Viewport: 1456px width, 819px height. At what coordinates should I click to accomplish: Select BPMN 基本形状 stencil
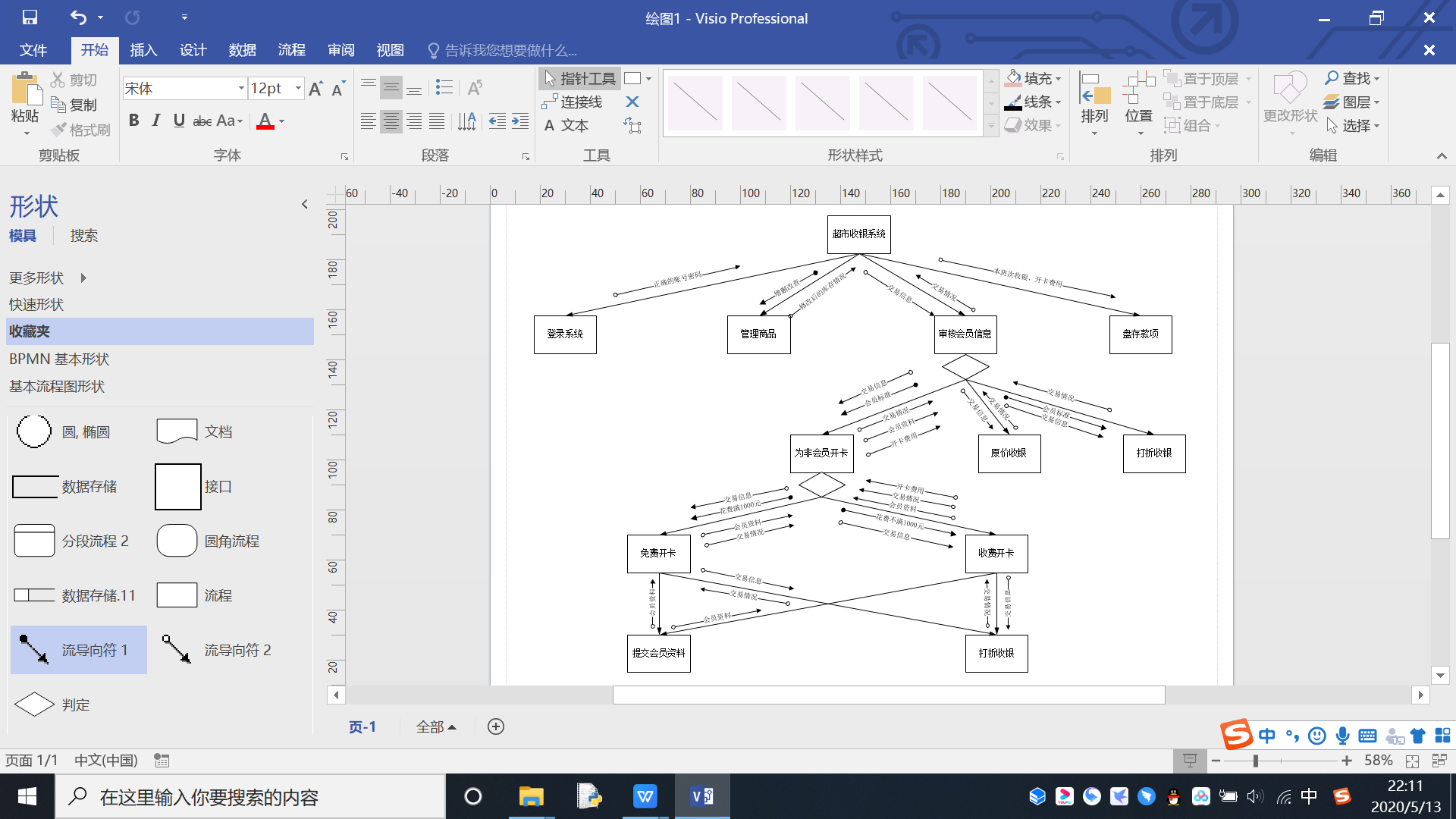click(x=59, y=359)
